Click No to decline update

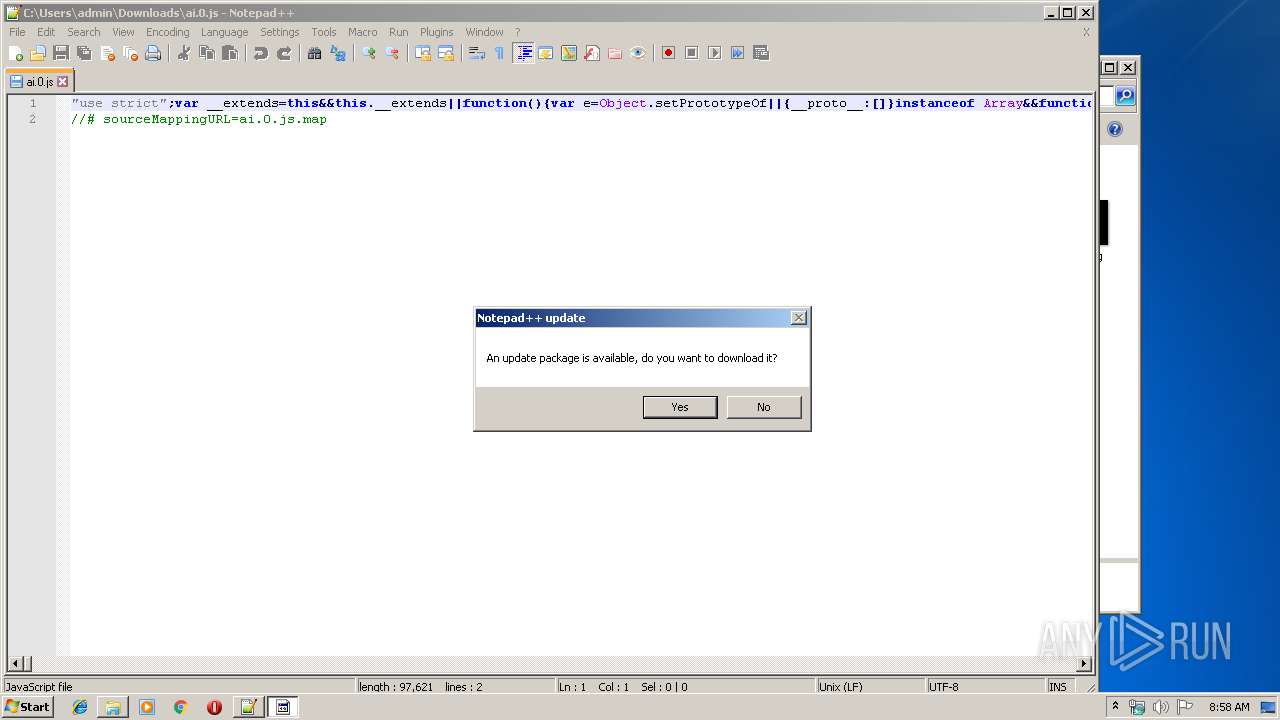tap(764, 407)
